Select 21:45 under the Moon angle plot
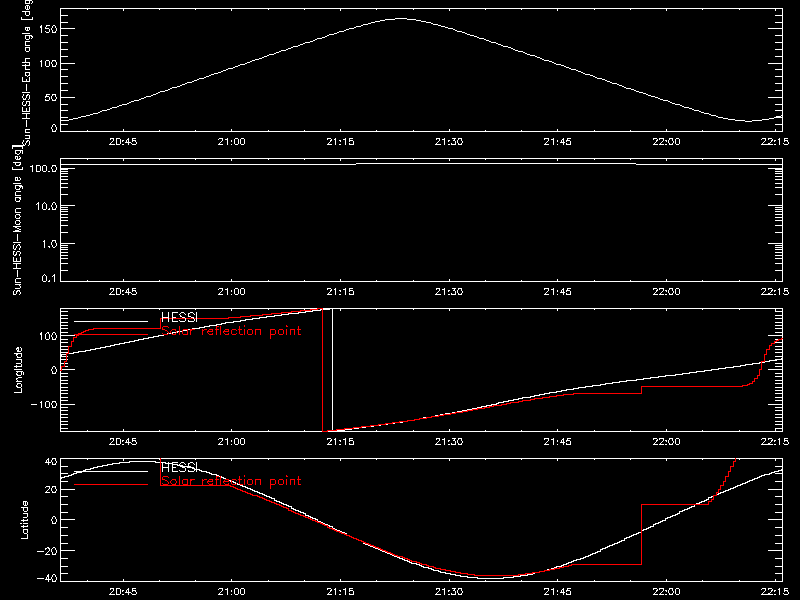 tap(558, 292)
